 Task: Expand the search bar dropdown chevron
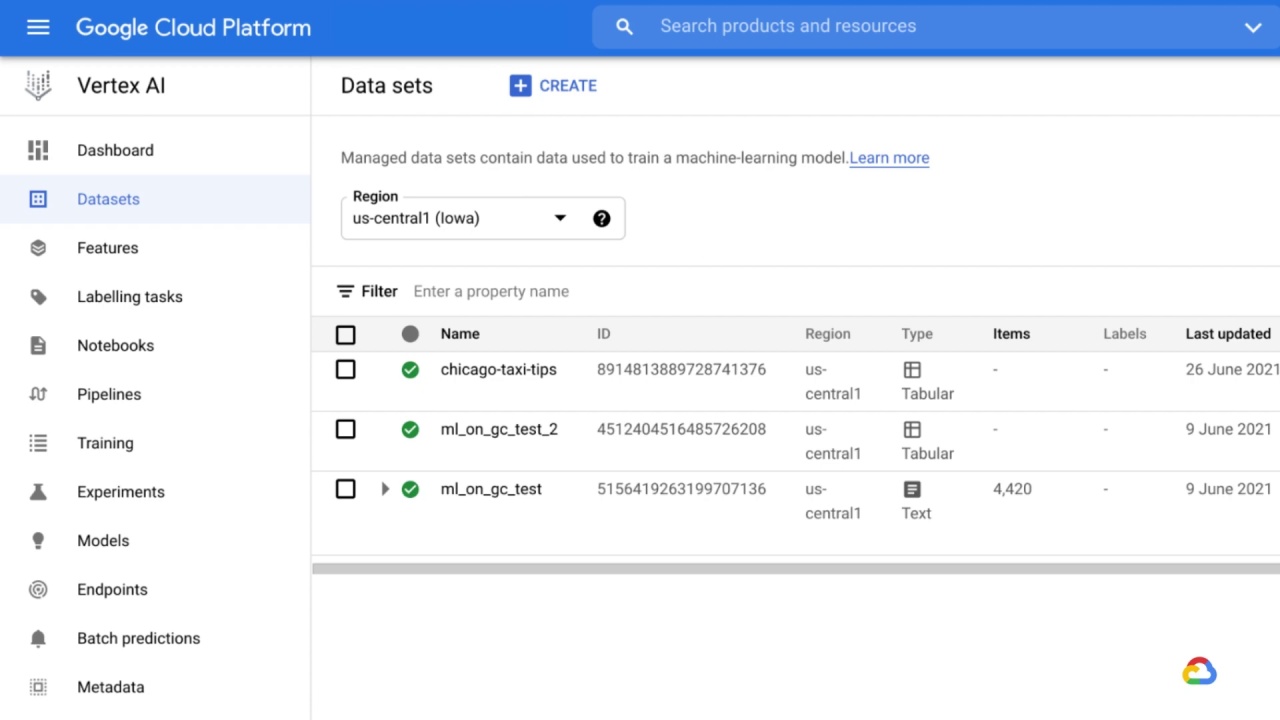[1252, 28]
